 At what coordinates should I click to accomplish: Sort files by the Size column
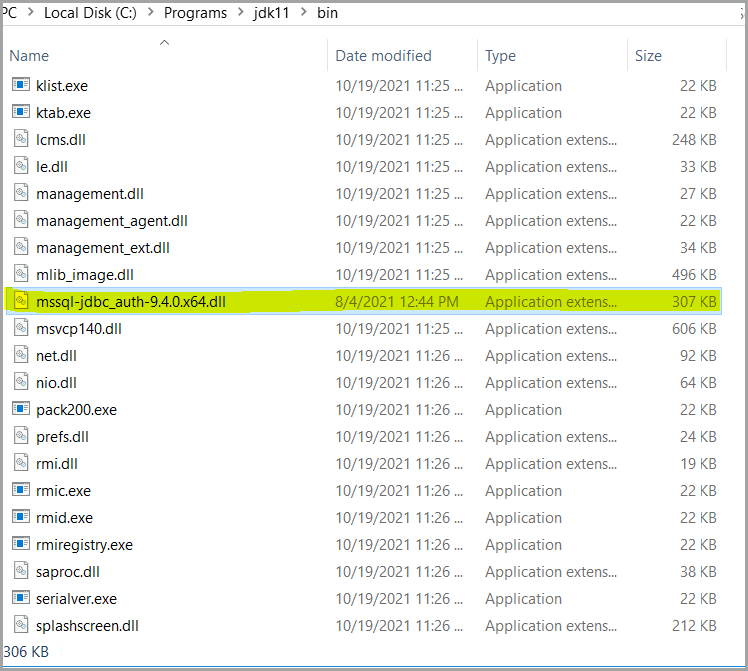(648, 56)
